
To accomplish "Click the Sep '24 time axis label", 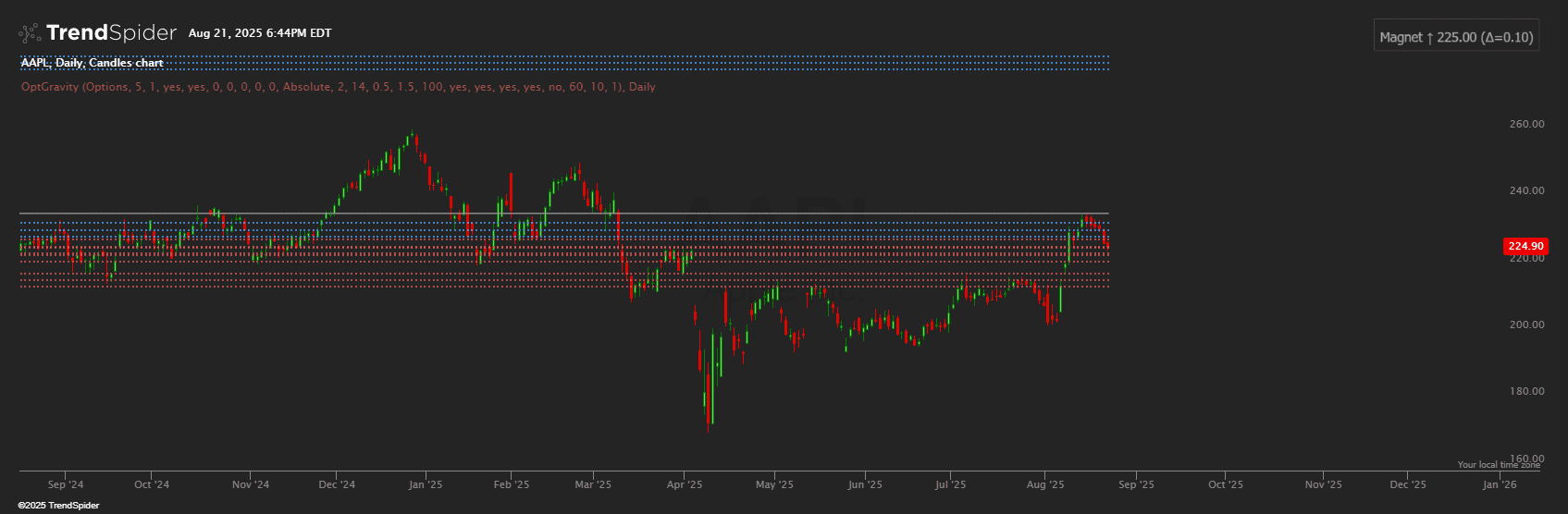I will pyautogui.click(x=66, y=484).
